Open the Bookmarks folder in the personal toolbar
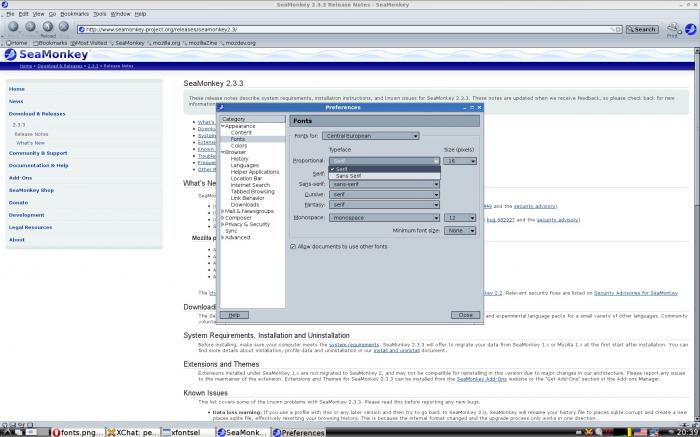The image size is (700, 437). click(50, 43)
